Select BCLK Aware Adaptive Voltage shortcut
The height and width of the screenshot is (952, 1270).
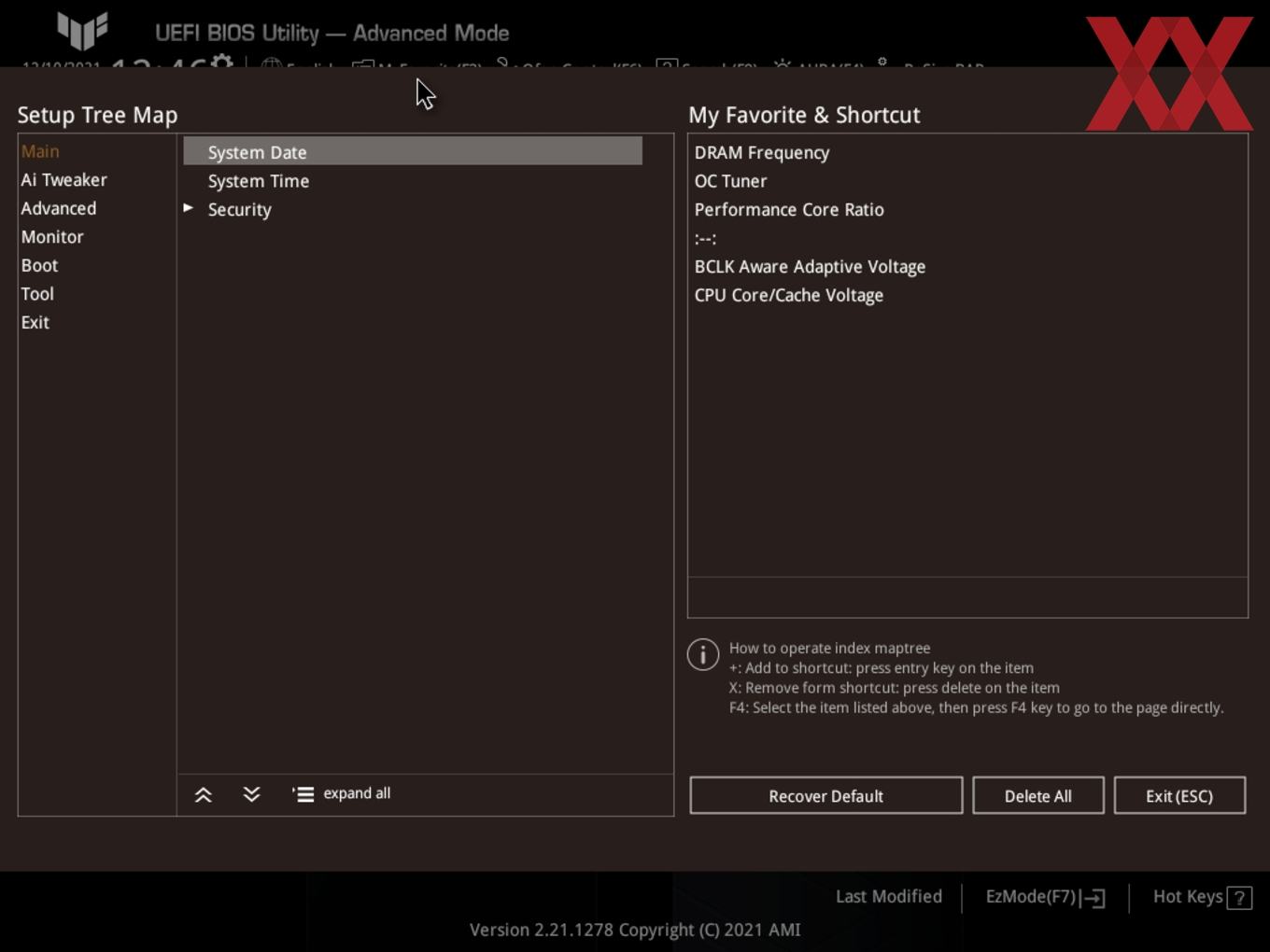tap(811, 267)
